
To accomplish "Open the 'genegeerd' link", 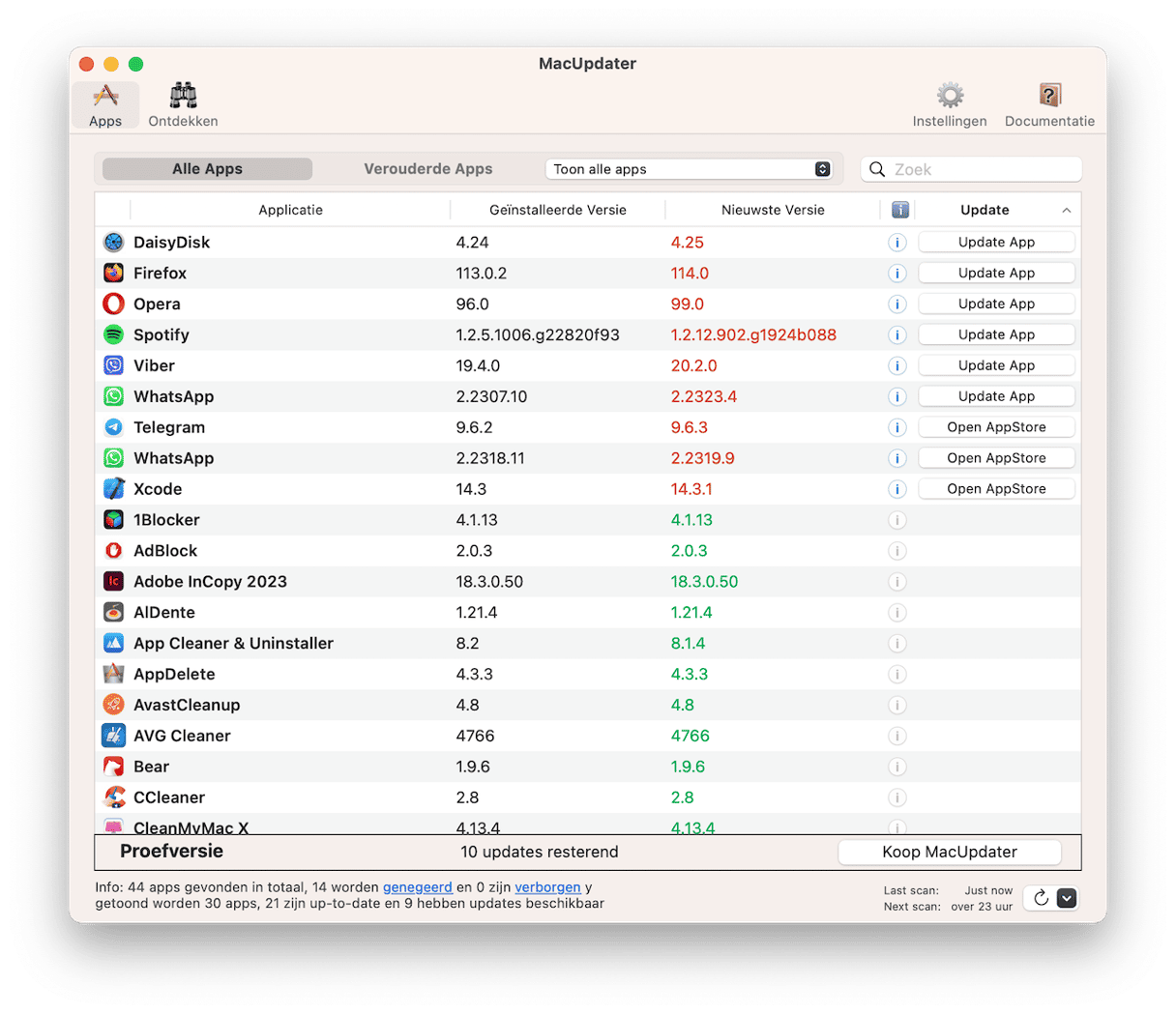I will click(x=418, y=887).
